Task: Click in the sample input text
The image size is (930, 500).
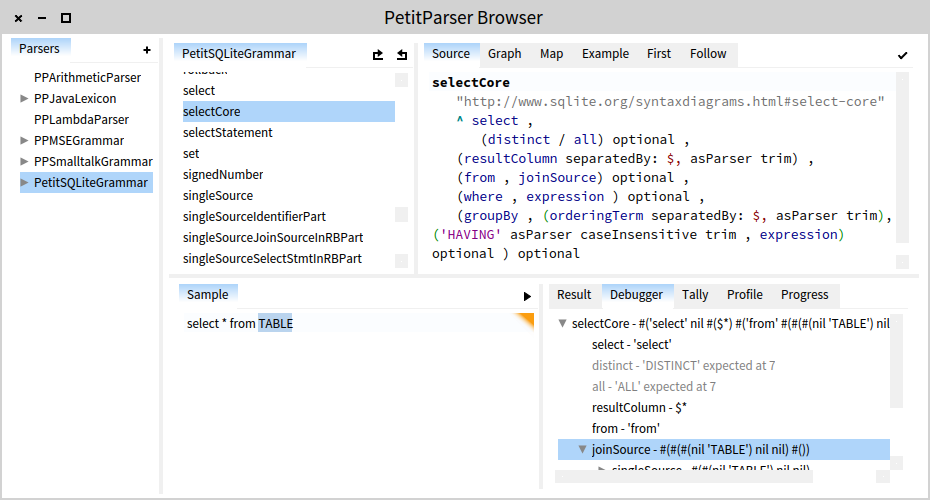Action: (x=240, y=323)
